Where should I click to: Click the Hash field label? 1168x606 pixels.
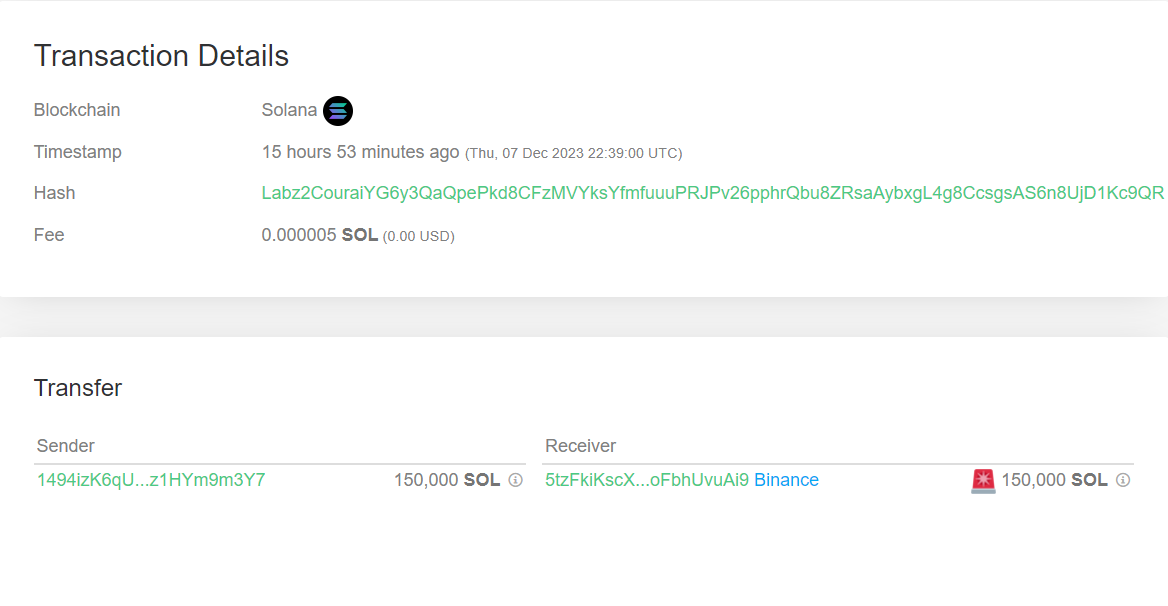[54, 193]
